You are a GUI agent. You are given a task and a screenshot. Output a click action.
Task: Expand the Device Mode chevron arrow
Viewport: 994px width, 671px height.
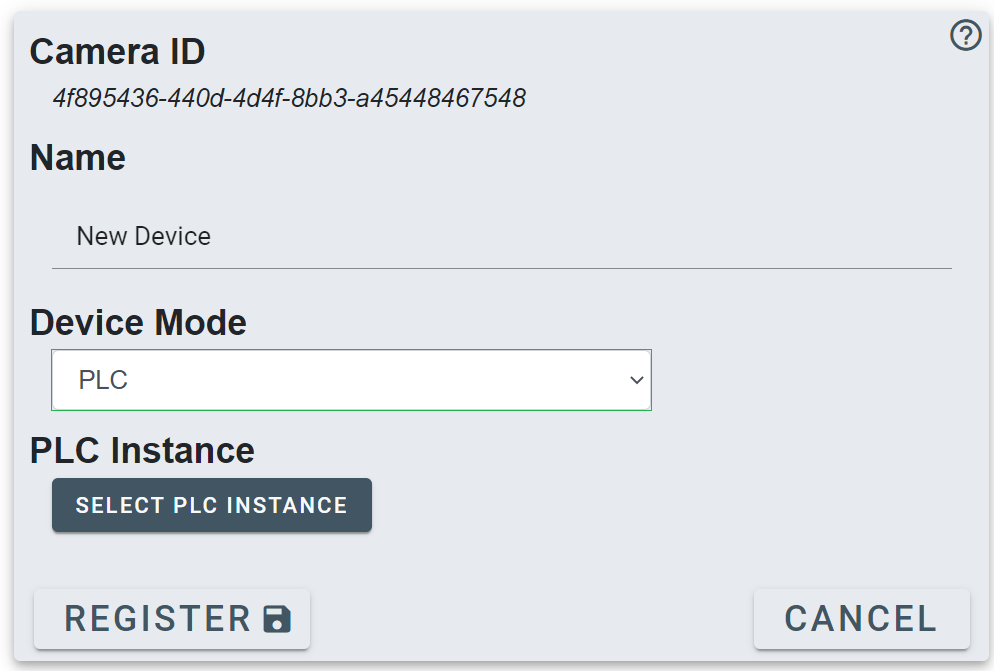(x=636, y=380)
